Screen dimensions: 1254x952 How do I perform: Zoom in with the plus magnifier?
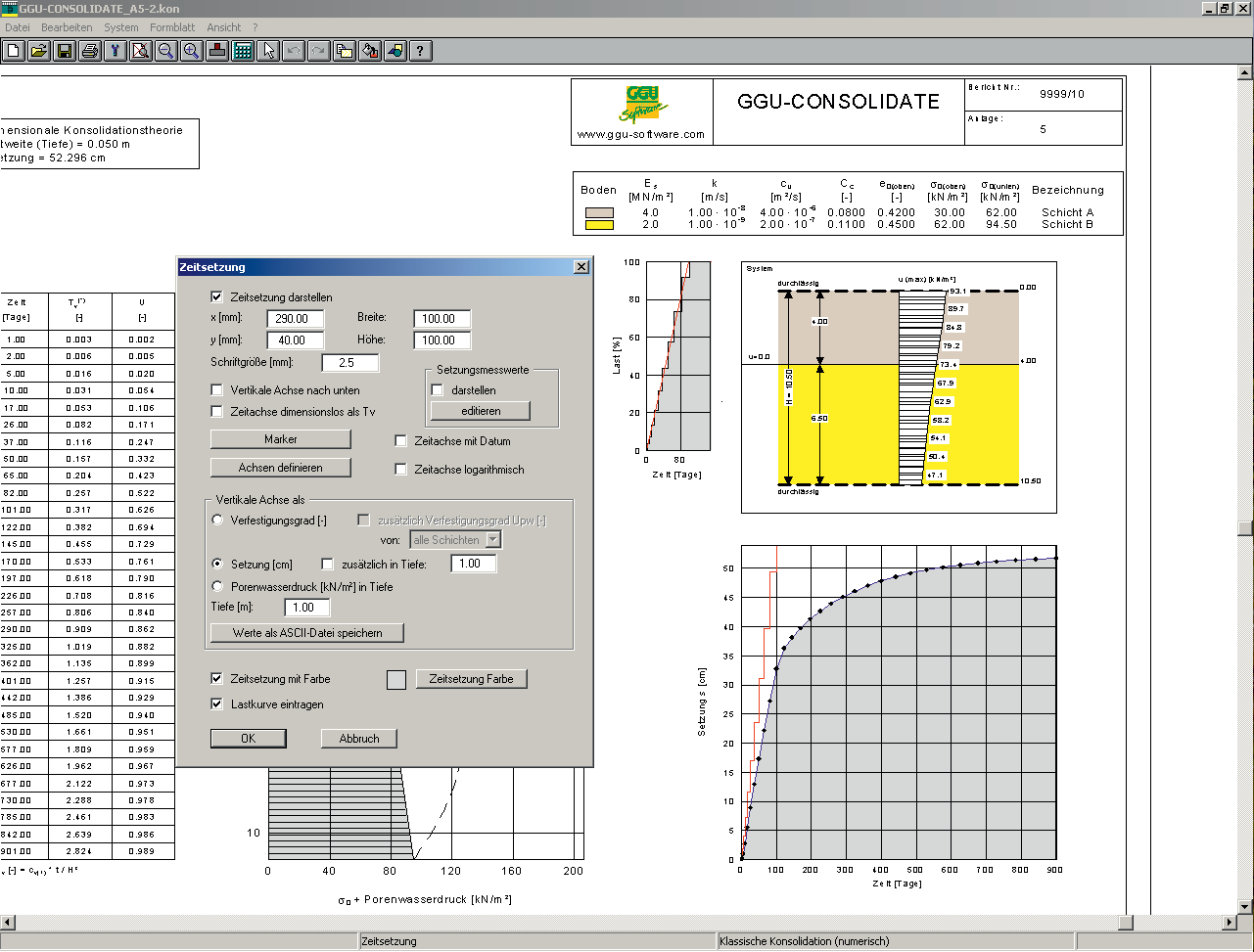[191, 51]
